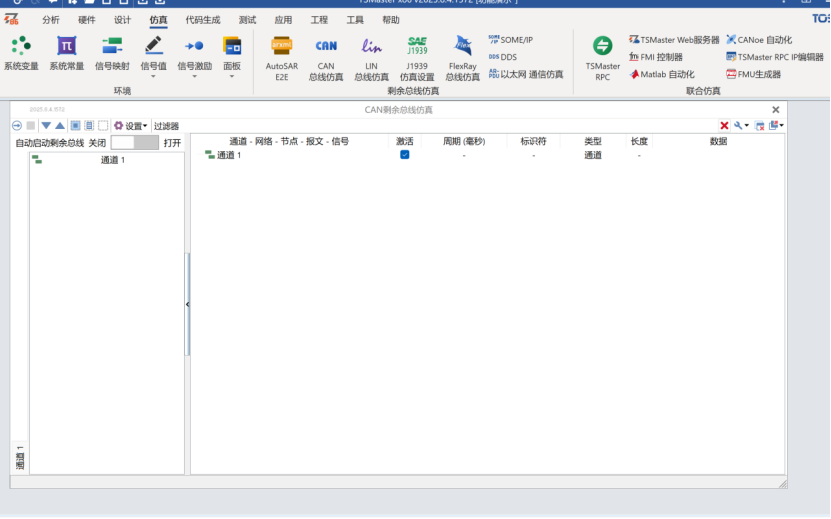Click the blue wrench tool icon
Viewport: 831px width, 519px height.
pos(738,126)
